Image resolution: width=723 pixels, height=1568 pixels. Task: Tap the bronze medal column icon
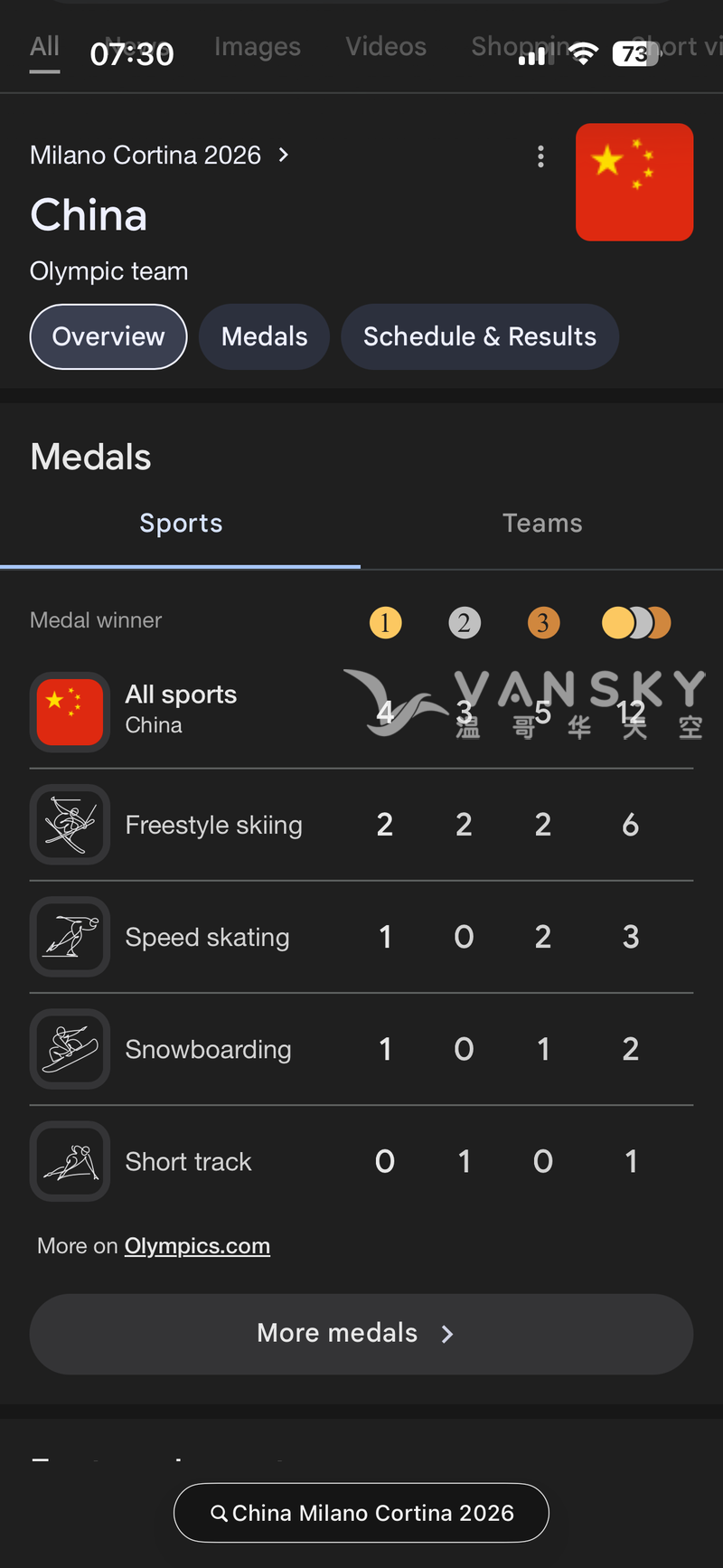click(x=543, y=622)
